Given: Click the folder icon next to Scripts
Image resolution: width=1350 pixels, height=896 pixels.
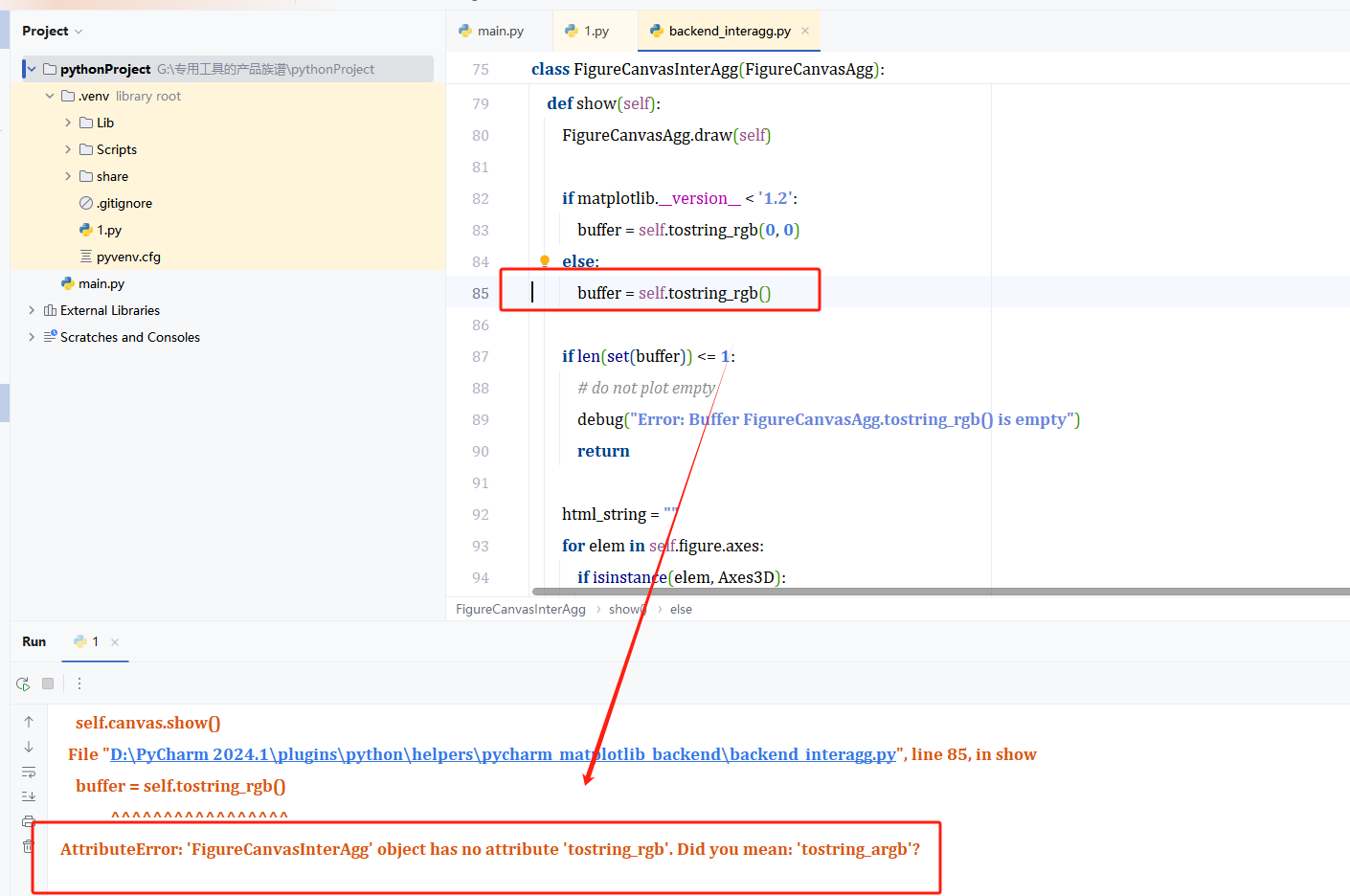Looking at the screenshot, I should click(85, 149).
